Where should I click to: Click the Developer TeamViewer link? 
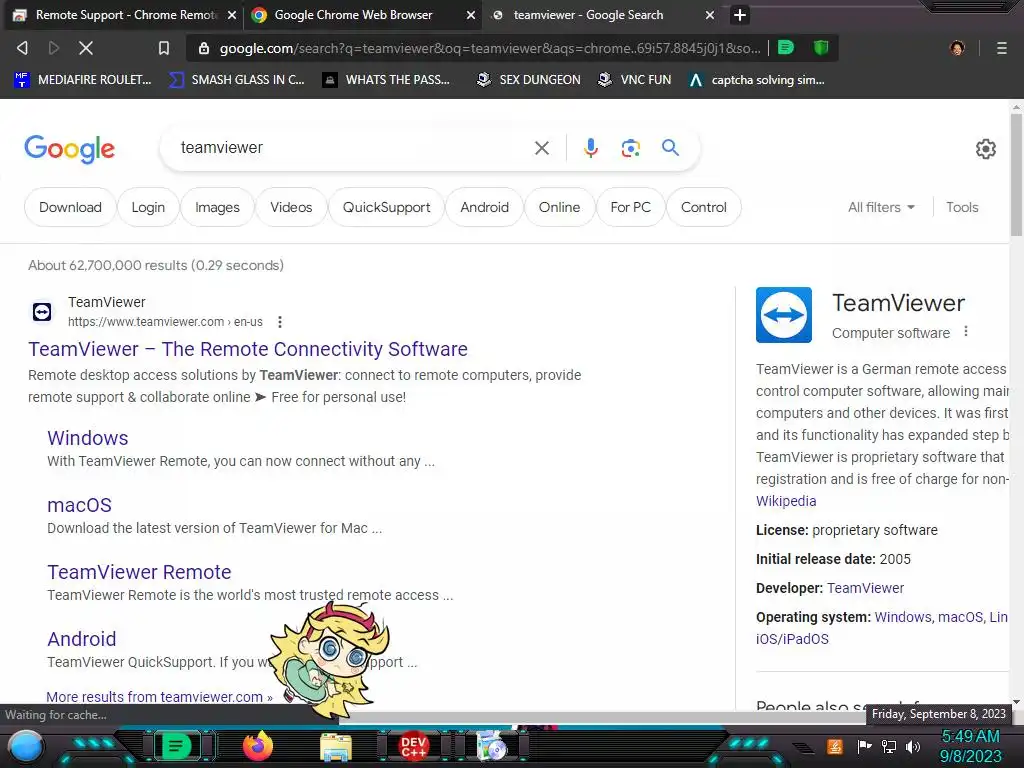pos(865,588)
